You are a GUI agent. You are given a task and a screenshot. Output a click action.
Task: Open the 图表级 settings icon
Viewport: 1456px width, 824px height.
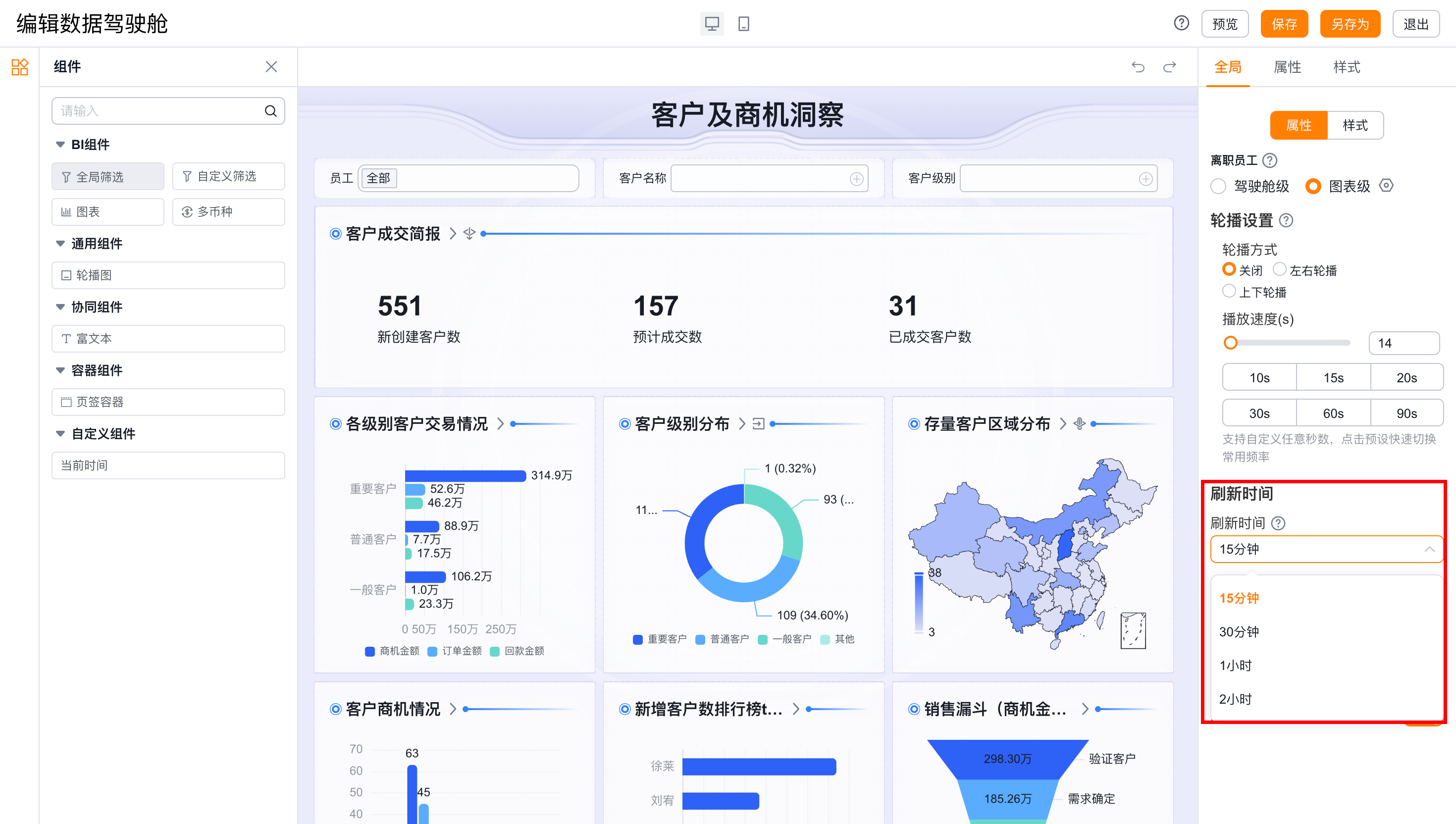(x=1386, y=186)
